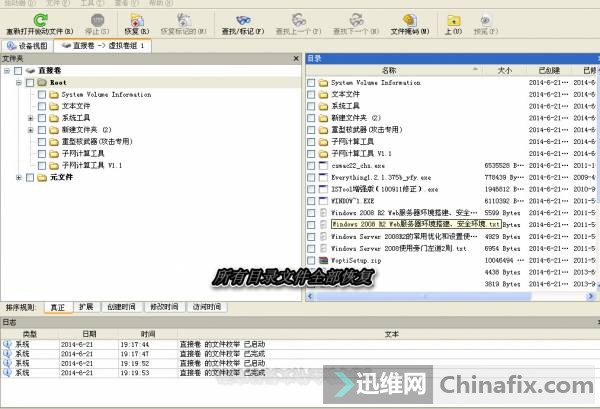Select the 直接卷 -> 虚拟卷组 1 tab
Viewport: 600px width, 409px height.
(x=103, y=46)
